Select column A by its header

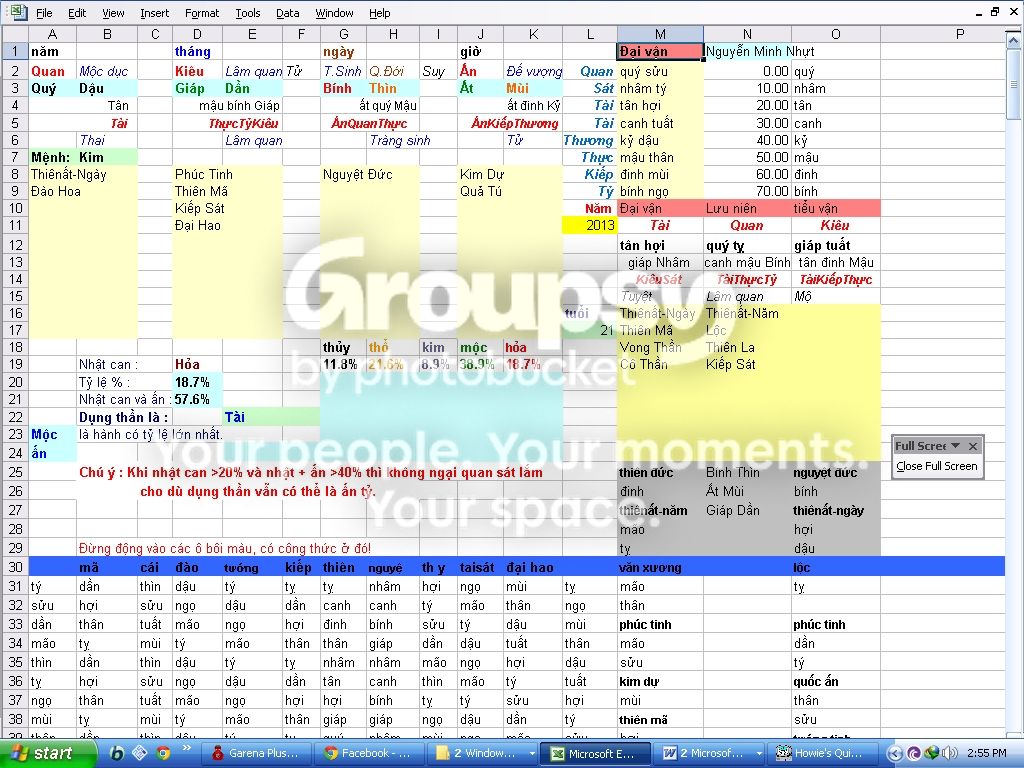52,34
